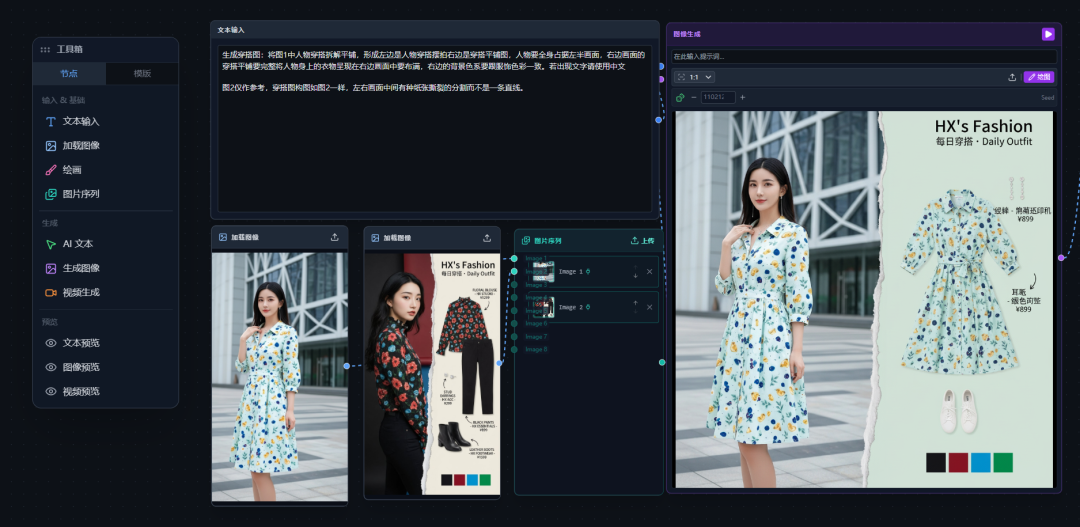This screenshot has width=1080, height=527.
Task: Decrease seed with the minus button
Action: point(694,97)
